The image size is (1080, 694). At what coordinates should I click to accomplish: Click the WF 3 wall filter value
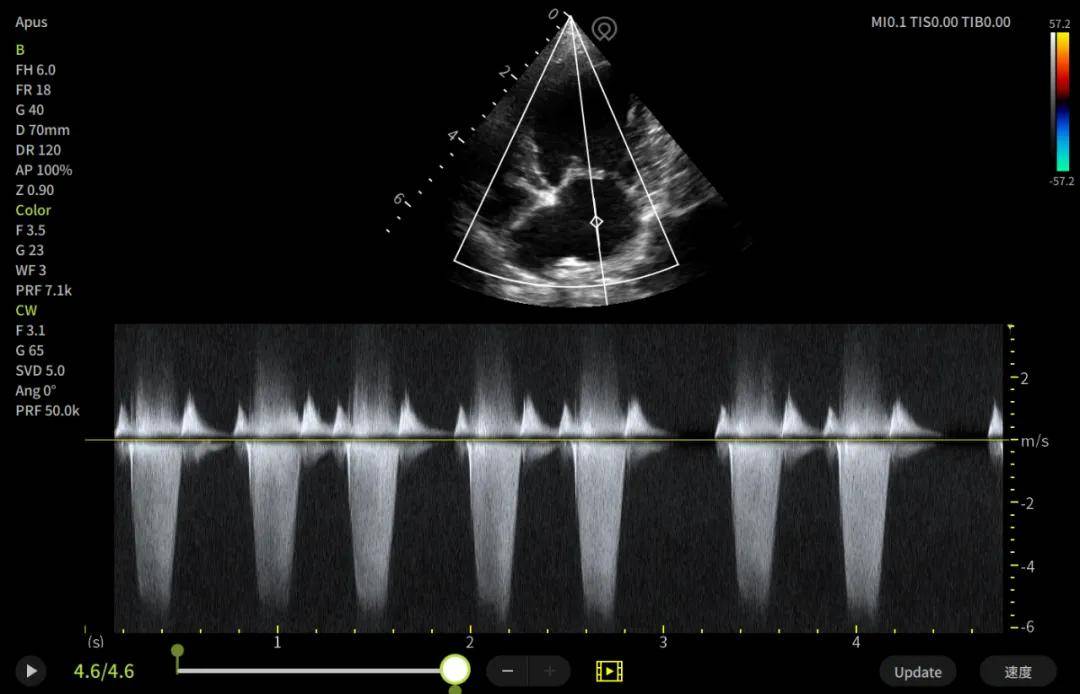coord(31,271)
